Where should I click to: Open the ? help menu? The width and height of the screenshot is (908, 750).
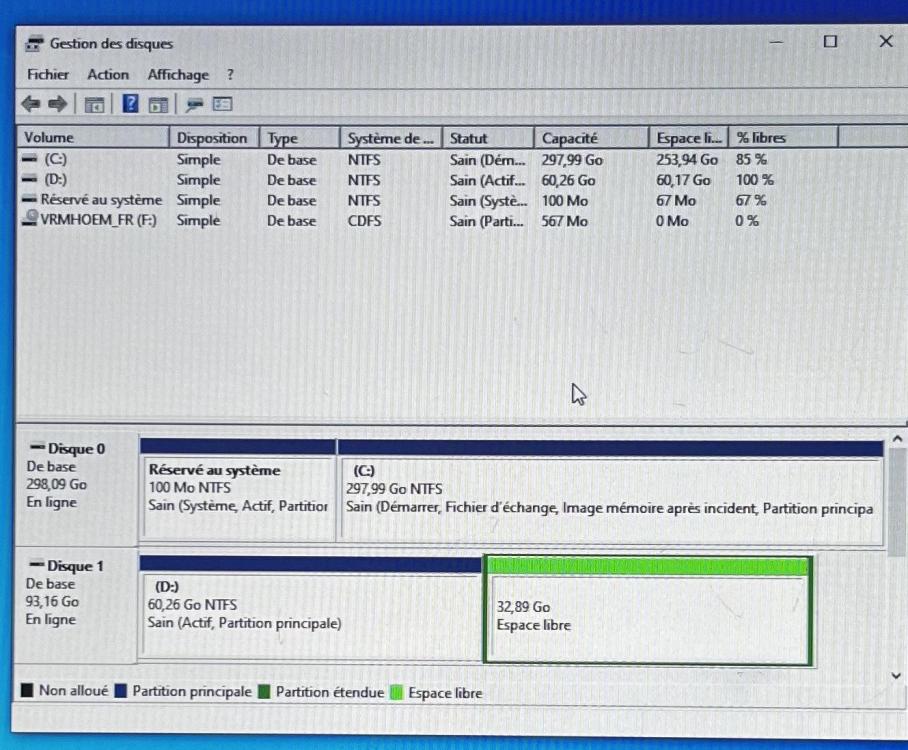pos(230,75)
